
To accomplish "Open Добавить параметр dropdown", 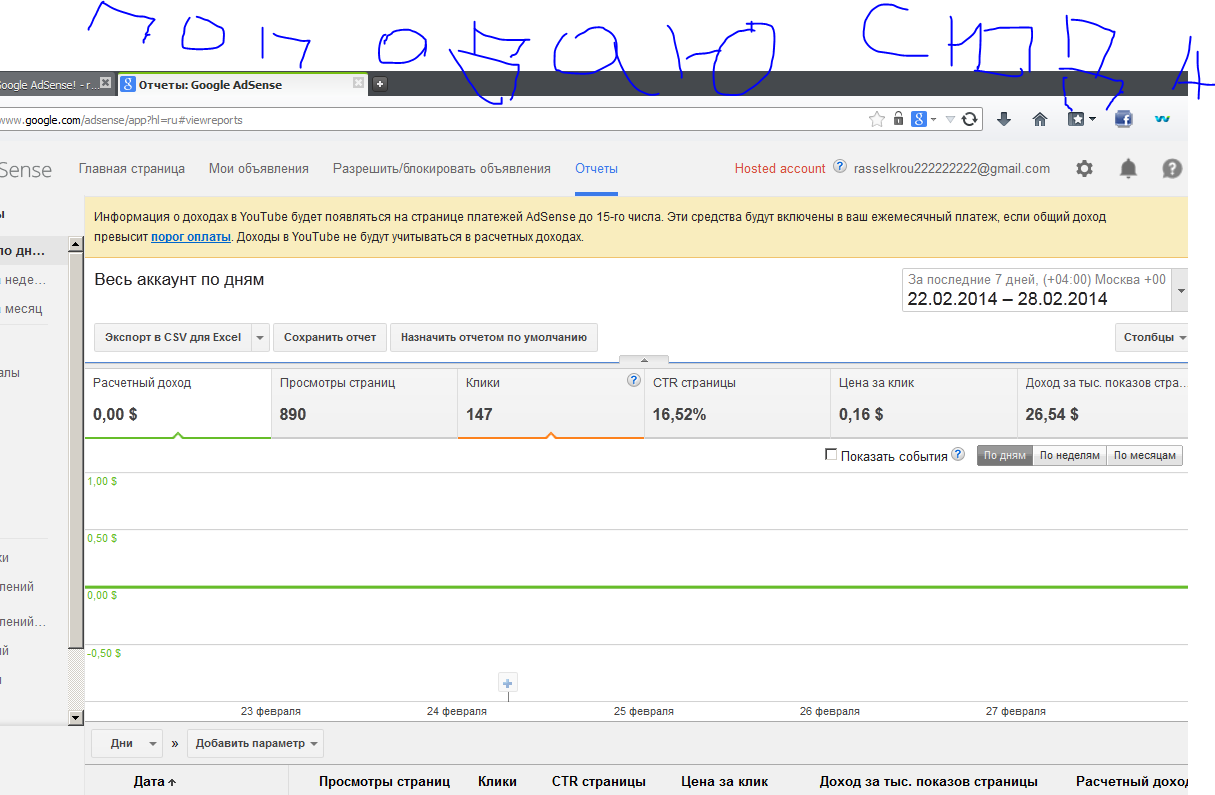I will [255, 743].
